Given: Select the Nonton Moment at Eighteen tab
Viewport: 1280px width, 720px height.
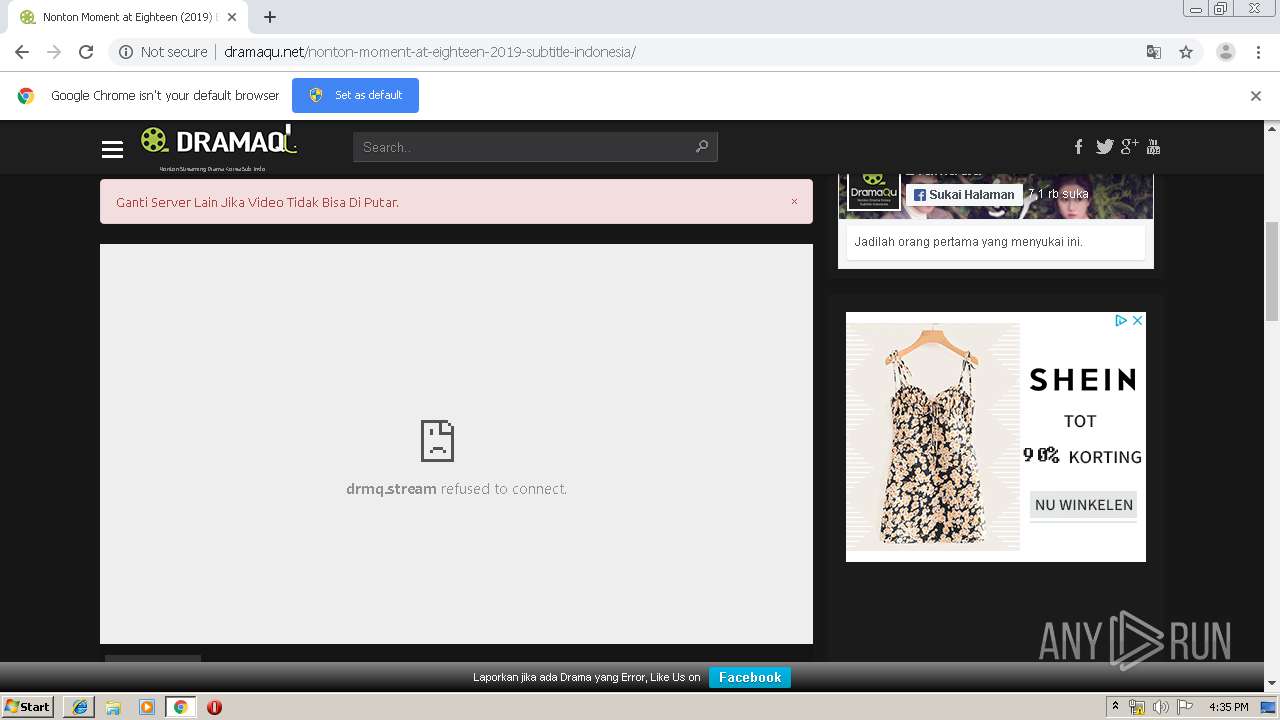Looking at the screenshot, I should pos(128,17).
